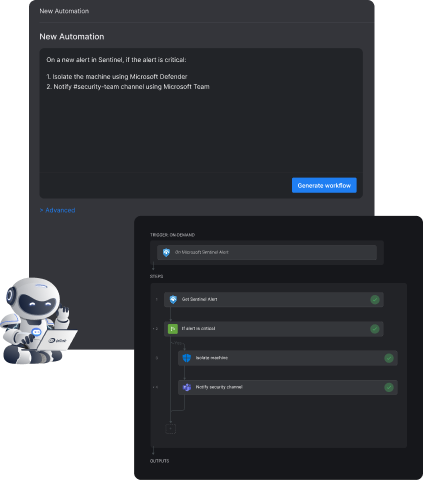Click the Defender shield icon on Isolate machine
Image resolution: width=423 pixels, height=480 pixels.
pos(187,358)
